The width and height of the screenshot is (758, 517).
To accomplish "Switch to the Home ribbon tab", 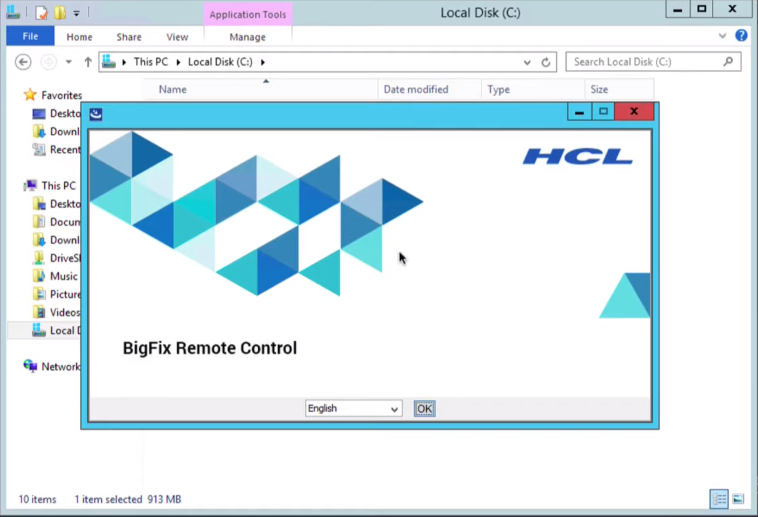I will pyautogui.click(x=79, y=37).
